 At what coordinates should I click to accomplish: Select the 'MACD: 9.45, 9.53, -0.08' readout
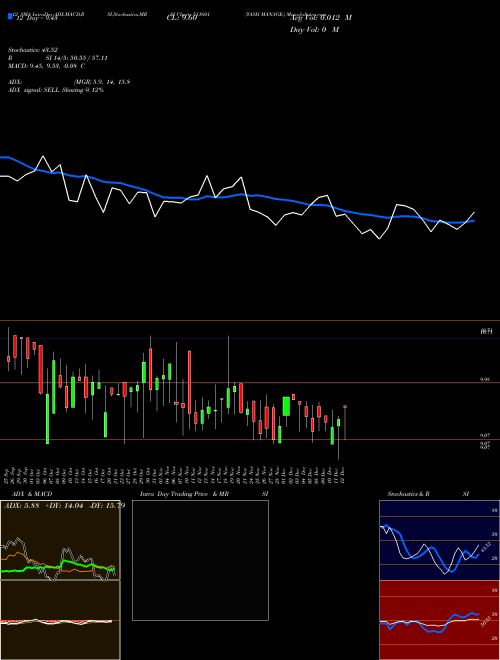click(44, 66)
